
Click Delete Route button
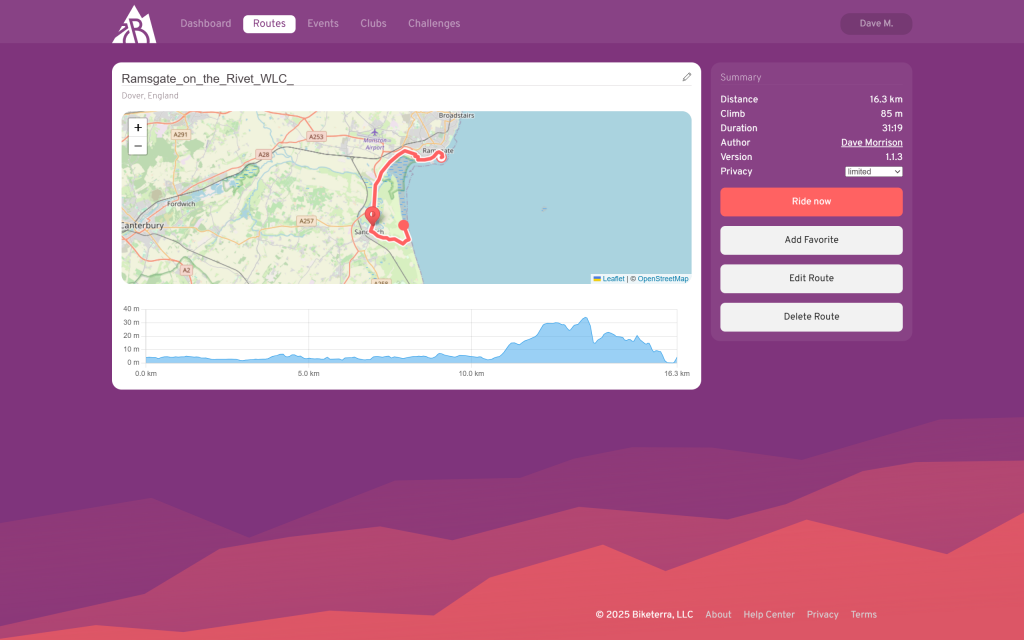point(811,317)
